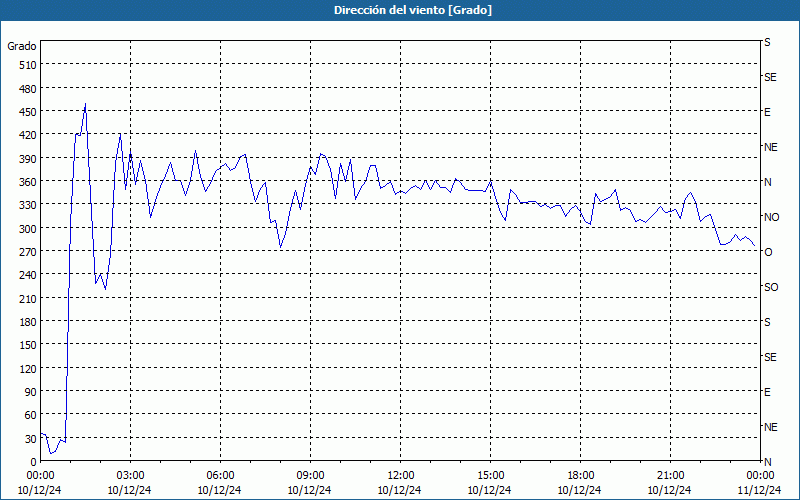Click the 21:00 time axis label
The width and height of the screenshot is (800, 500).
pyautogui.click(x=670, y=476)
